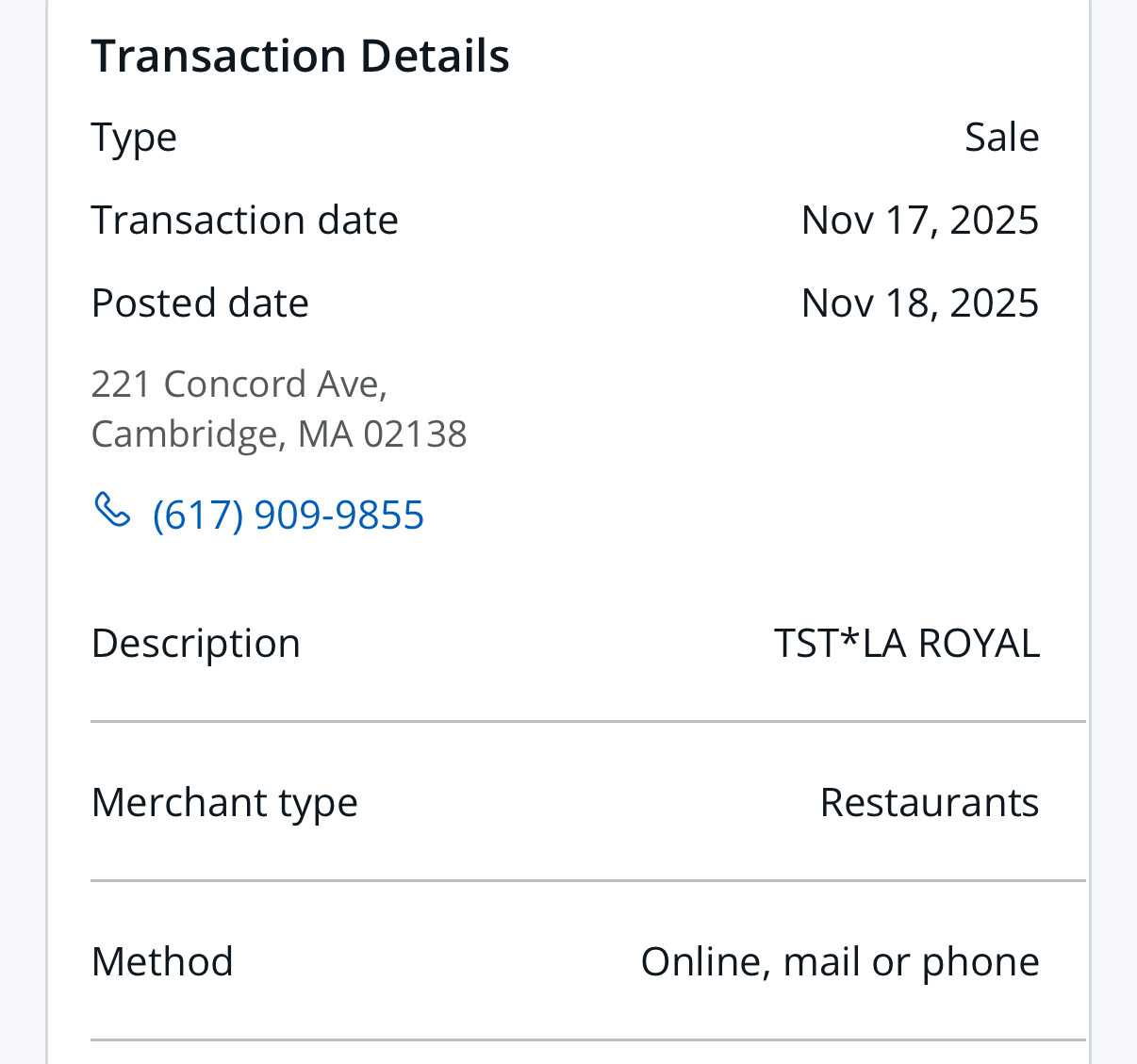Viewport: 1137px width, 1064px height.
Task: Click the divider line below Merchant type row
Action: (587, 881)
